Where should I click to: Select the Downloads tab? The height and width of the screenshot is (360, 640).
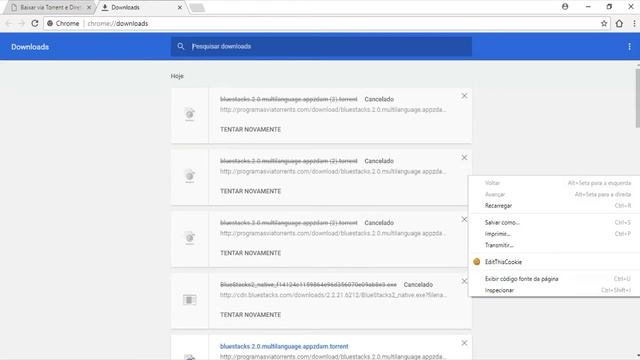pos(141,7)
